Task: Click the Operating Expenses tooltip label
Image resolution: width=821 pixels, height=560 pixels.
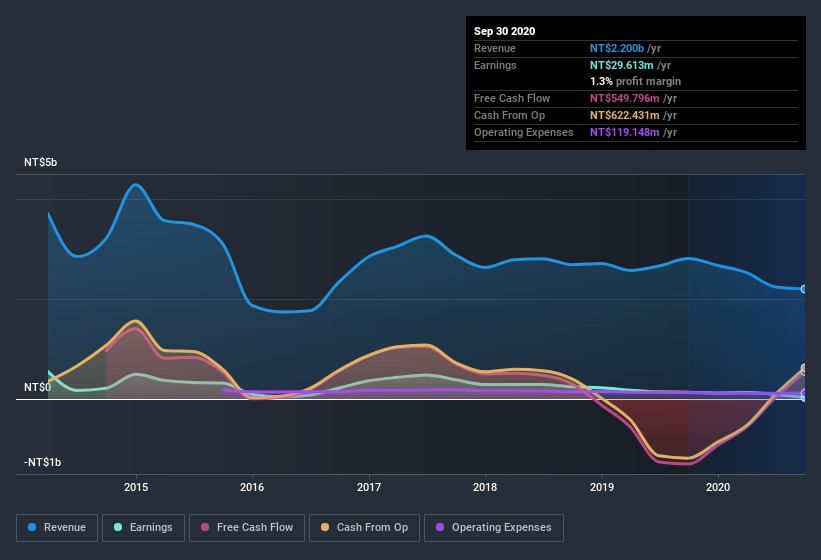Action: (x=524, y=132)
